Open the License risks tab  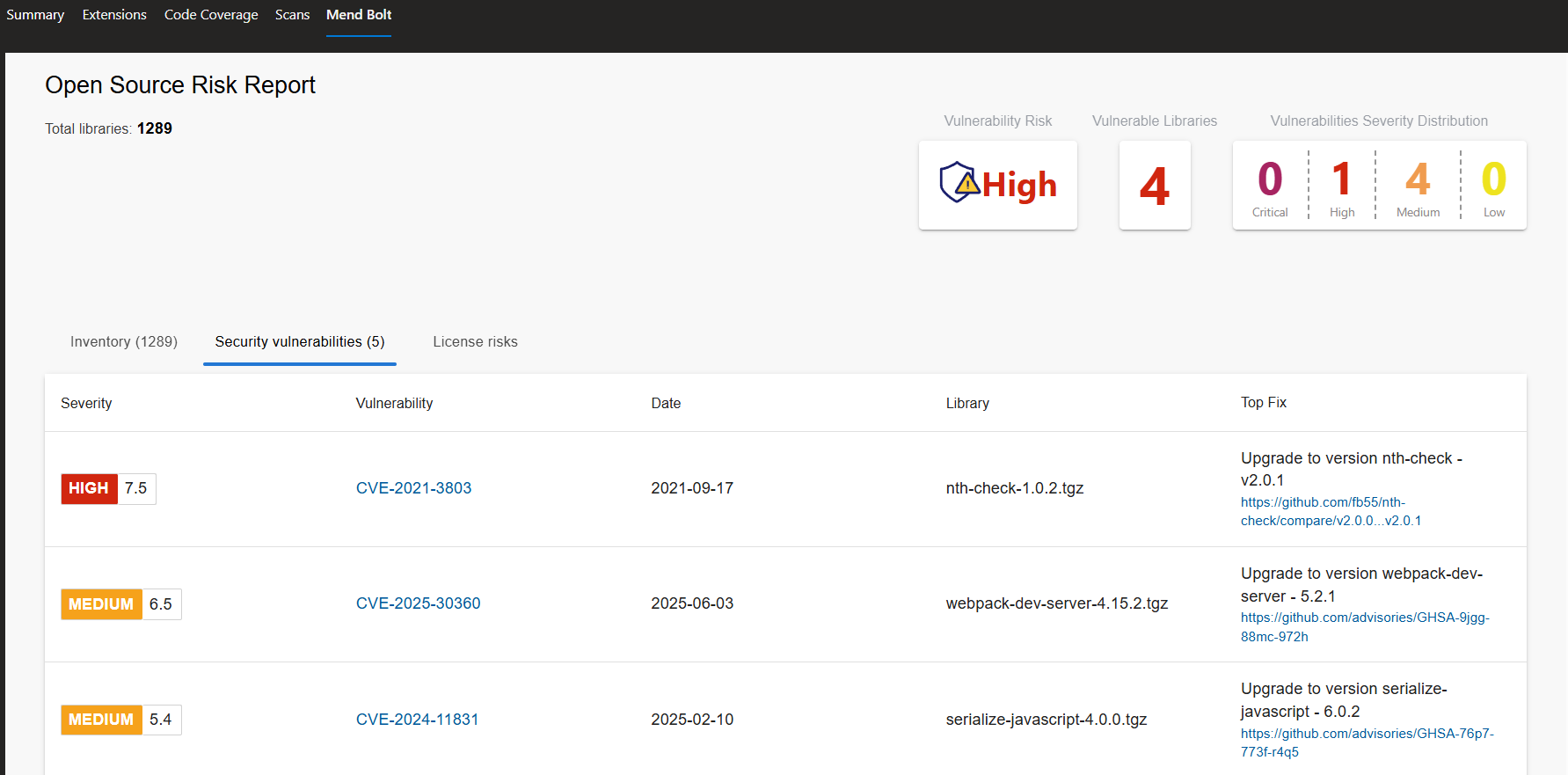pyautogui.click(x=475, y=341)
